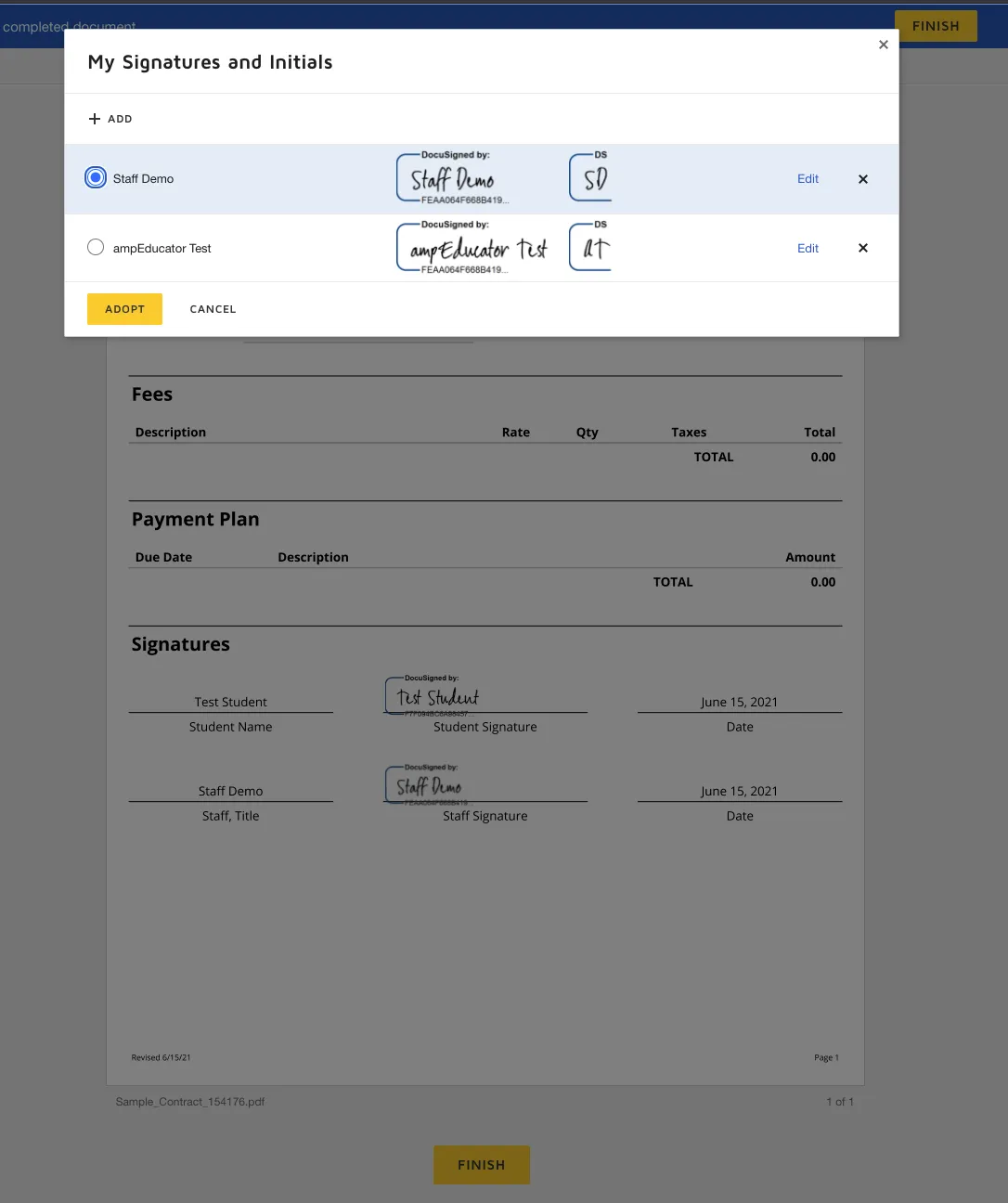This screenshot has width=1008, height=1203.
Task: Click the Revised 6/15/21 footer text
Action: (162, 1057)
